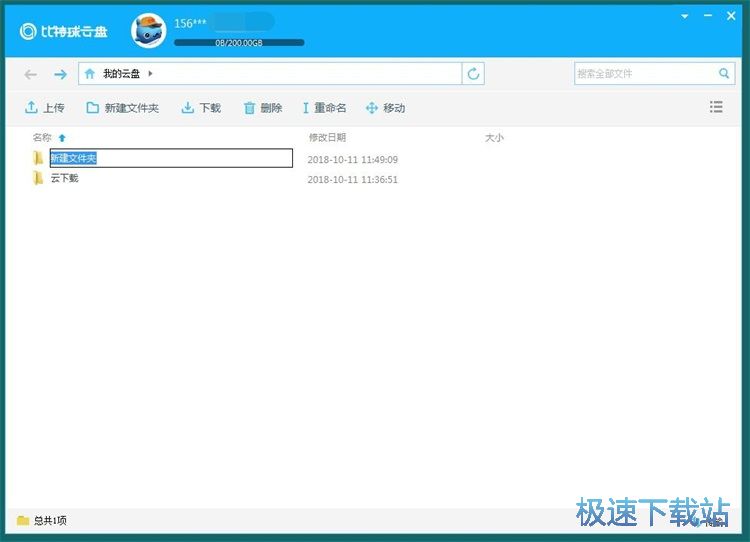Sort by 修改日期 column header
Viewport: 750px width, 542px height.
327,138
